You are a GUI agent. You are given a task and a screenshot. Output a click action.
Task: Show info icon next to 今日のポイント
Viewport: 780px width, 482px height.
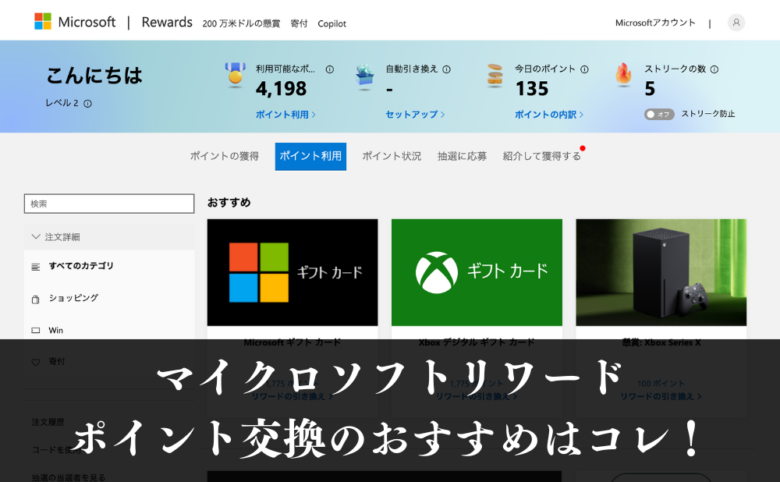(x=585, y=70)
